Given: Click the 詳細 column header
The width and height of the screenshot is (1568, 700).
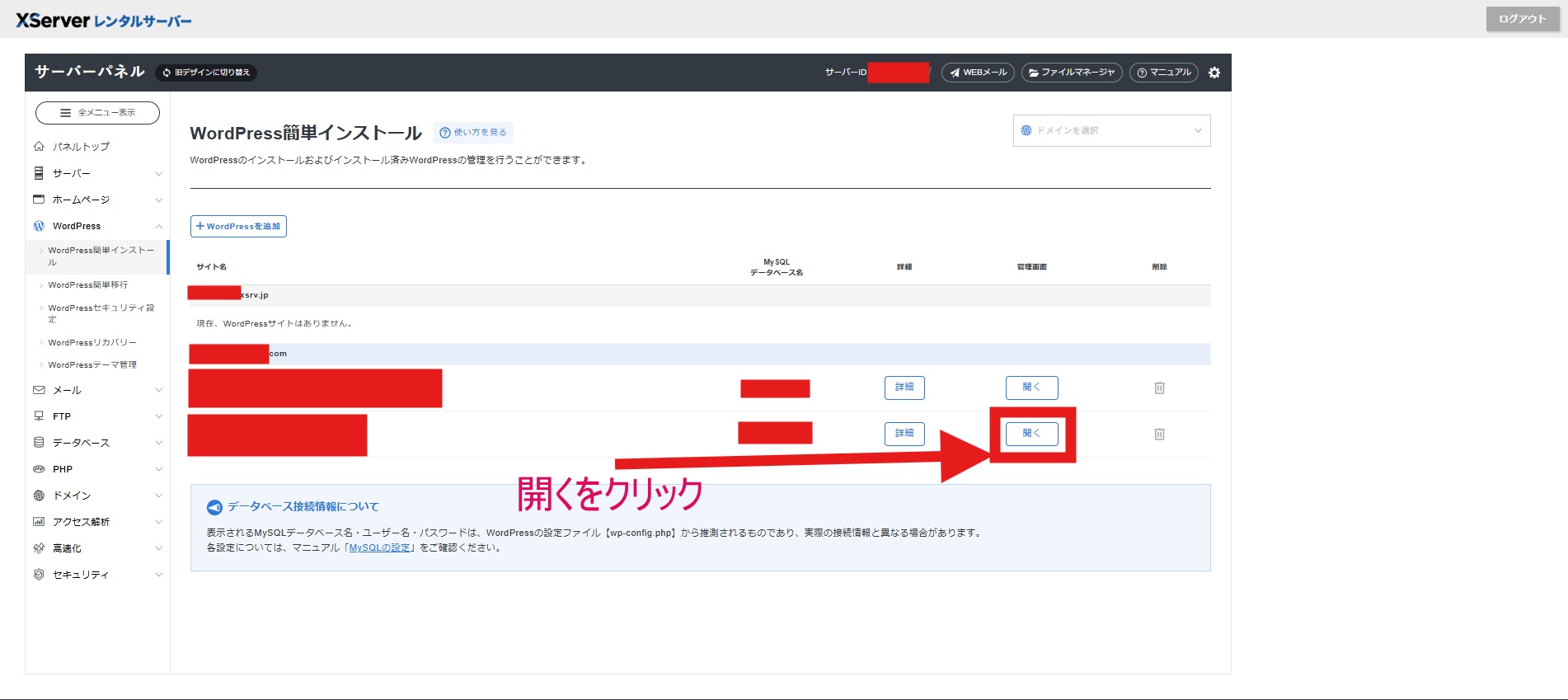Looking at the screenshot, I should (904, 267).
